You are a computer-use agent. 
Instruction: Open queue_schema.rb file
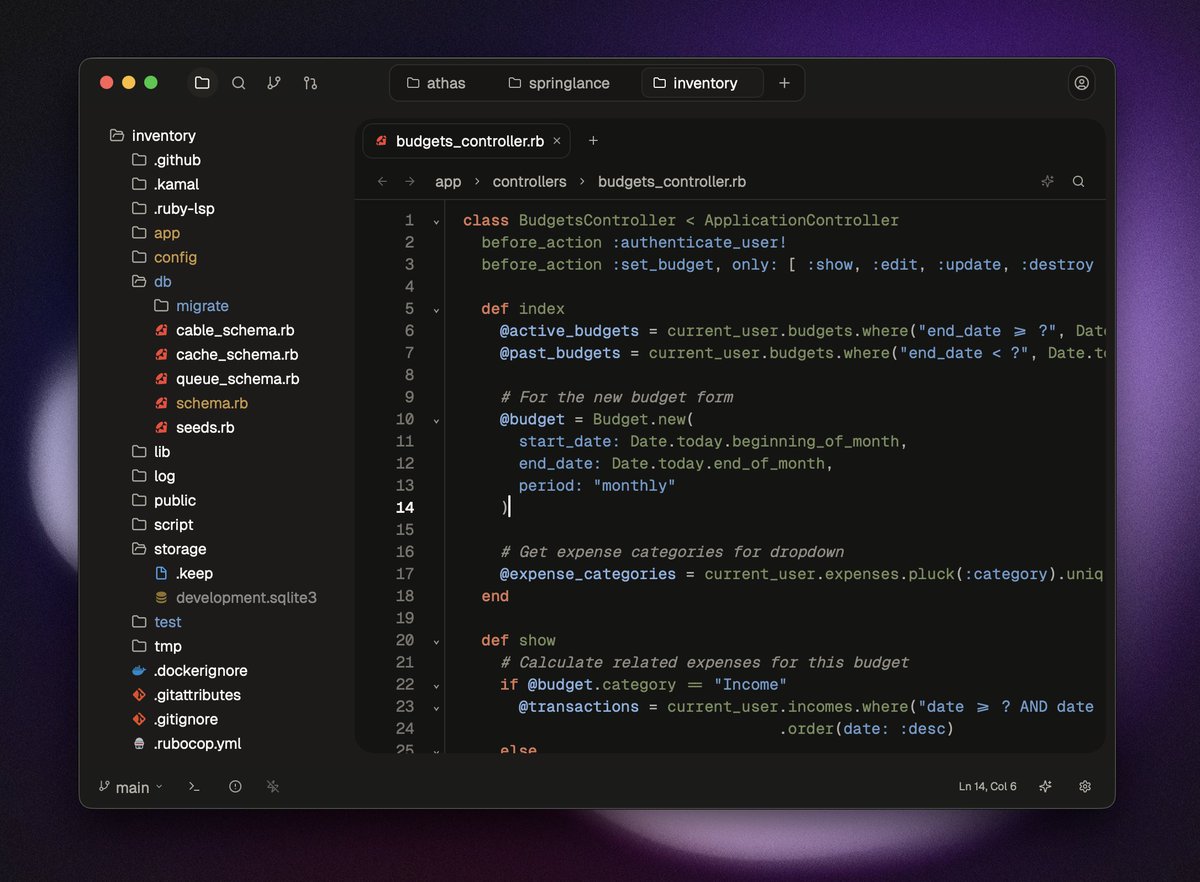point(226,379)
